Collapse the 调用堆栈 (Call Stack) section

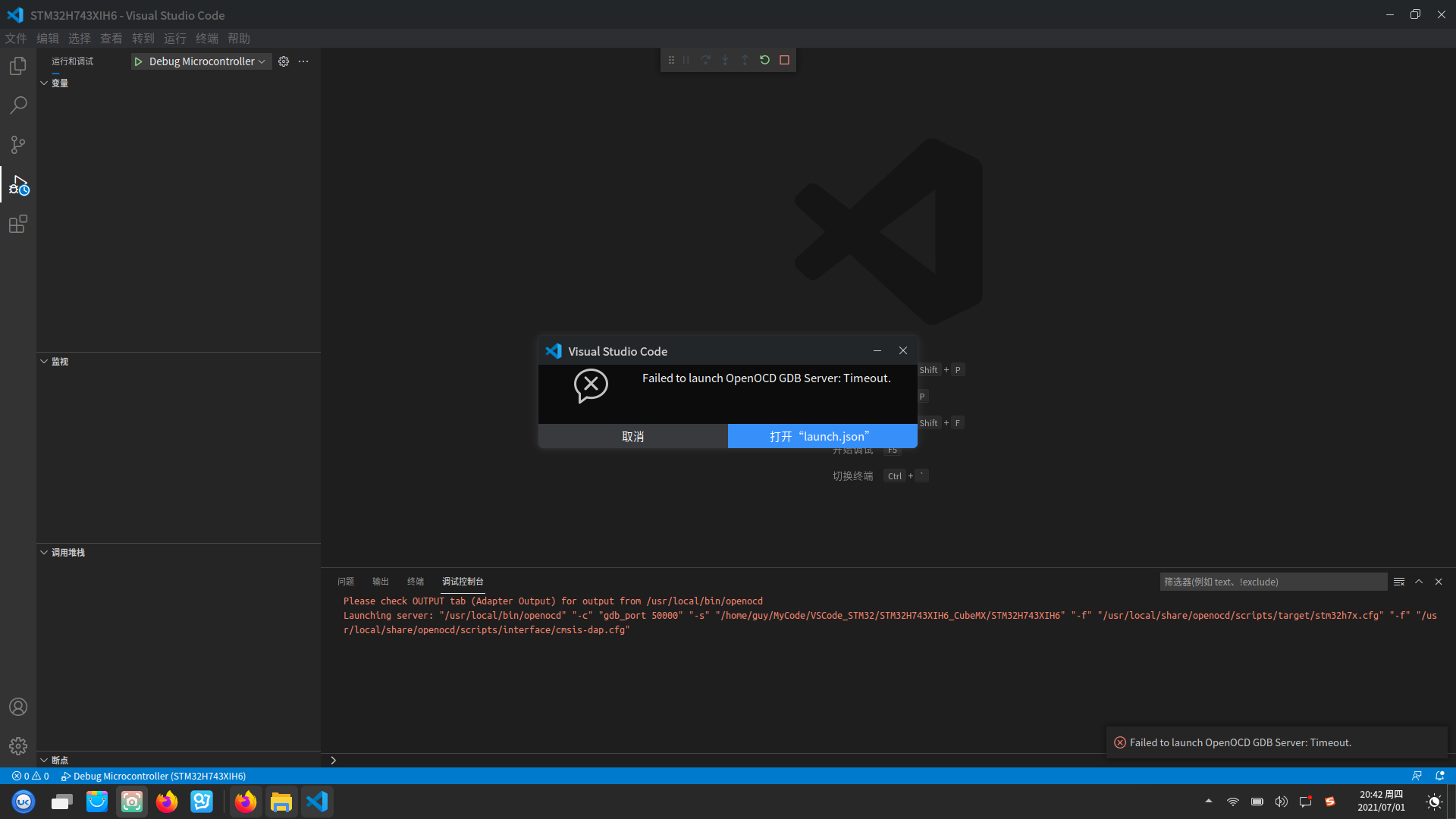[x=178, y=553]
